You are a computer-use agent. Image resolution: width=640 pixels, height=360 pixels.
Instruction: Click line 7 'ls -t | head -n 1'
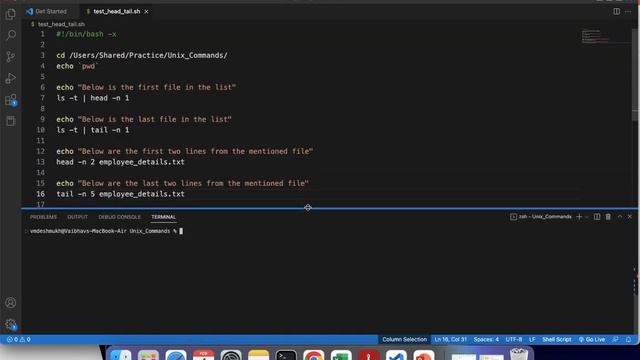(x=93, y=98)
